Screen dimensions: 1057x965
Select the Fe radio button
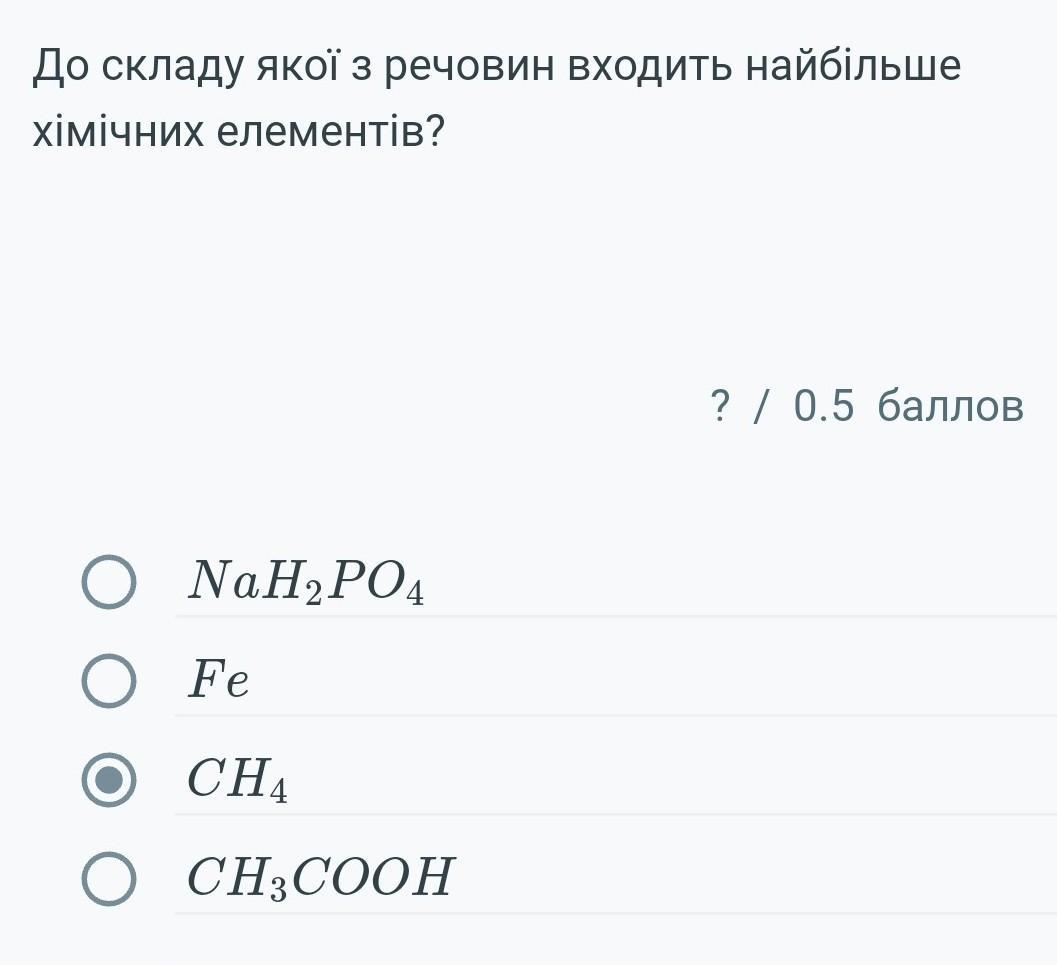point(108,682)
